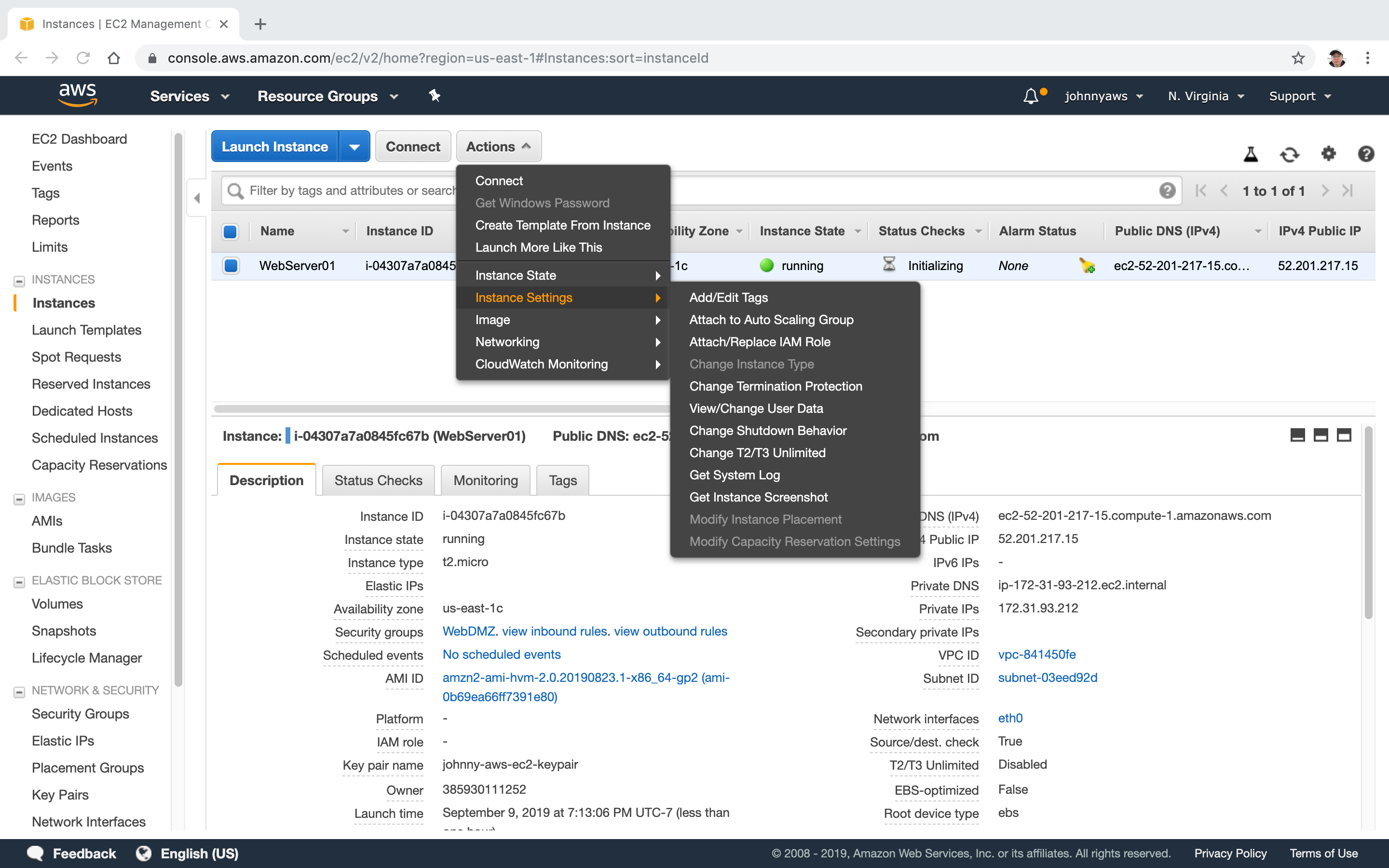This screenshot has height=868, width=1389.
Task: Open the Launch Instance dropdown arrow
Action: click(x=354, y=147)
